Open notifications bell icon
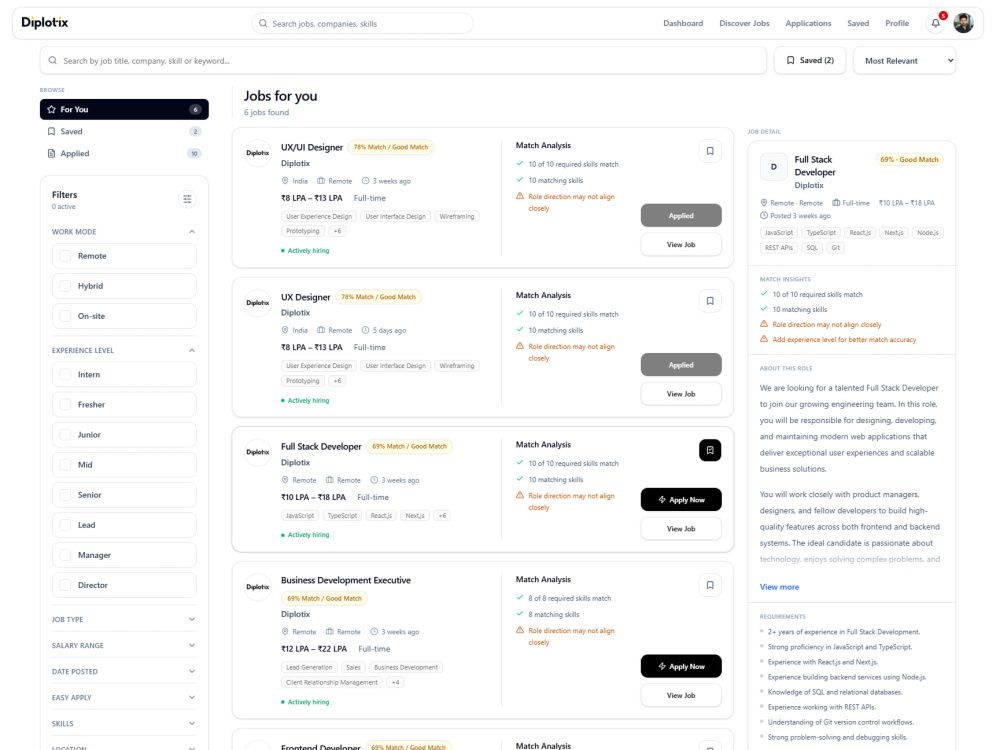 936,23
